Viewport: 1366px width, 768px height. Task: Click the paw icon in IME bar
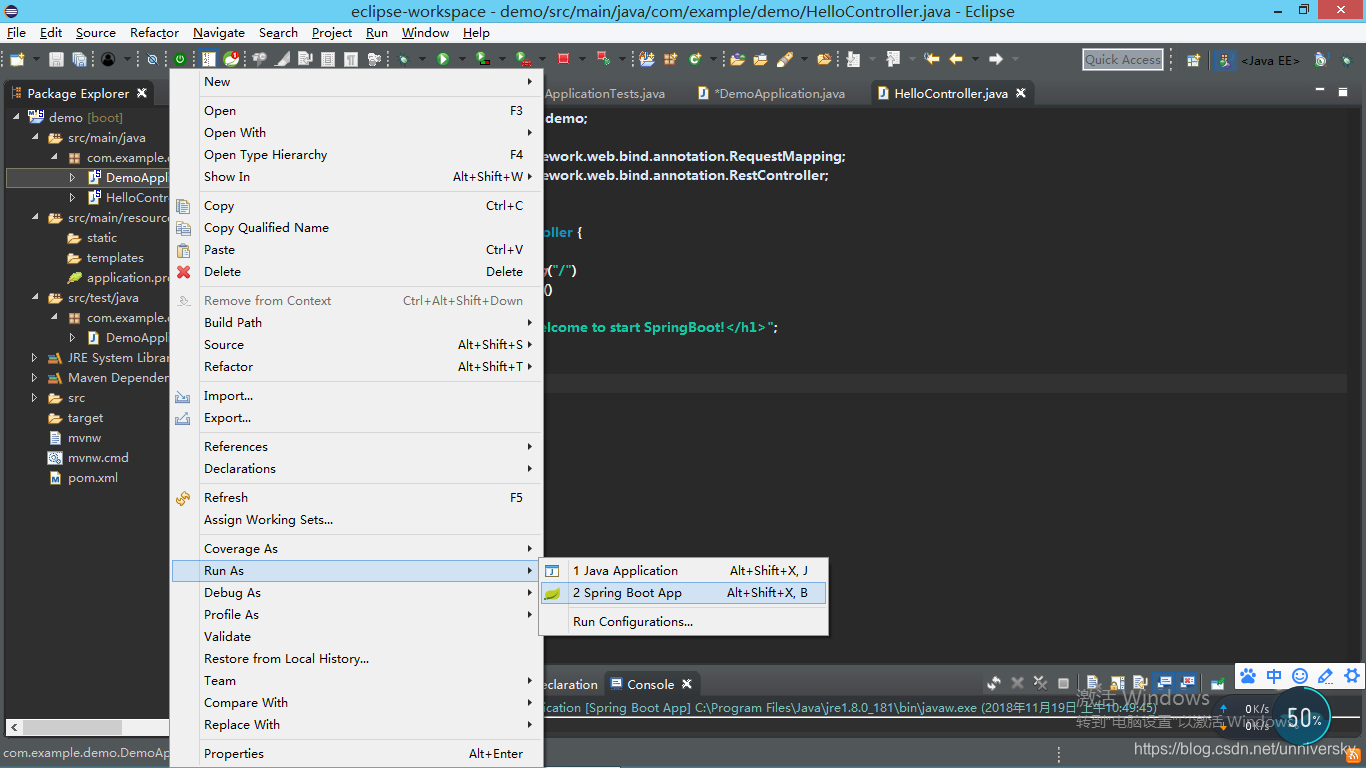click(x=1248, y=676)
